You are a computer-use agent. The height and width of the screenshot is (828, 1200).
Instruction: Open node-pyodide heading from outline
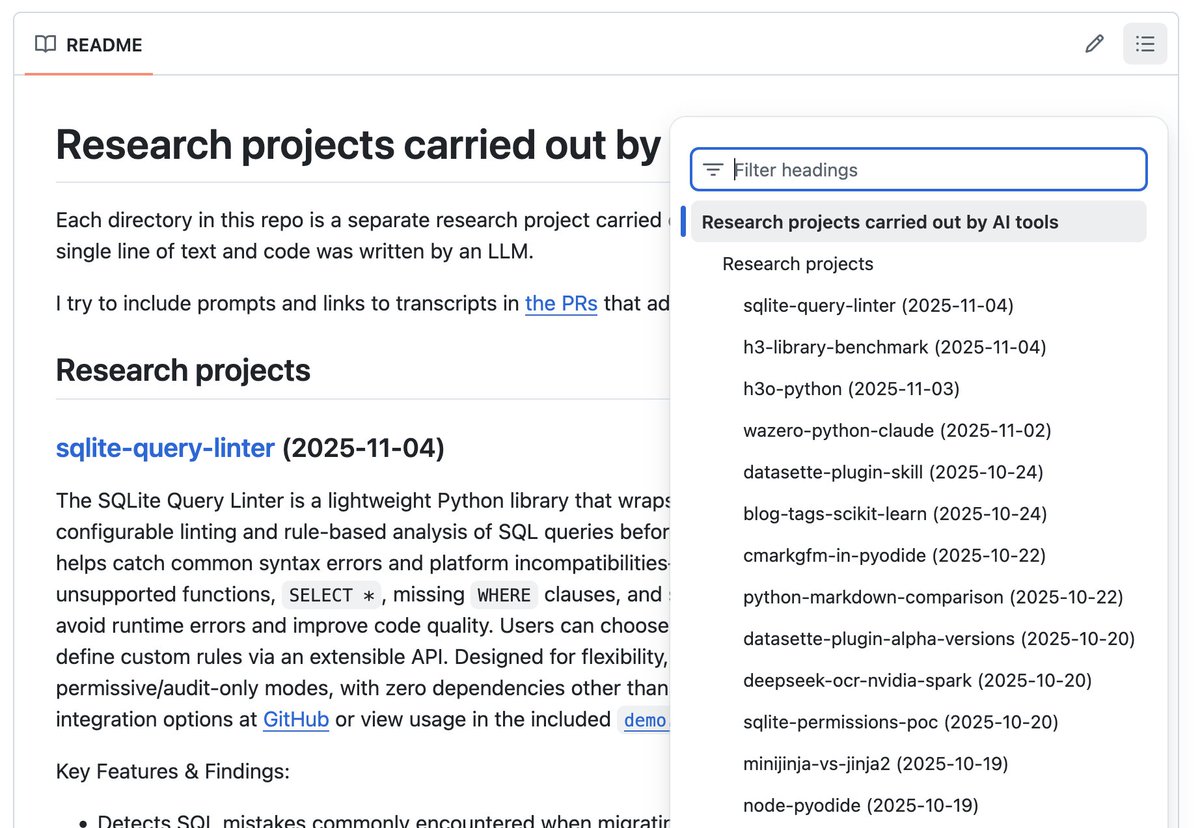click(x=860, y=805)
